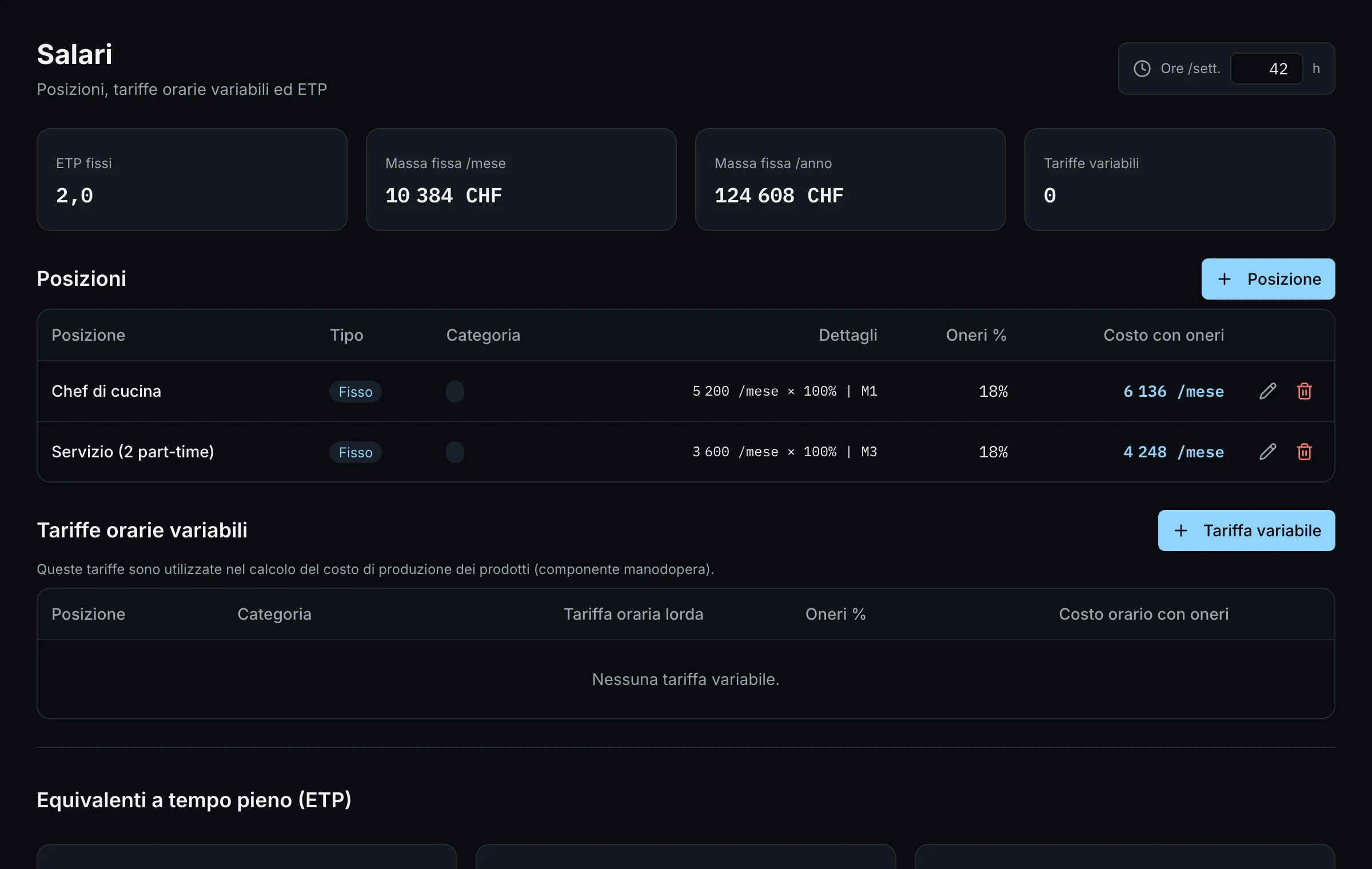Screen dimensions: 1372x869
Task: Click the Chef di cucina category dot
Action: 455,391
